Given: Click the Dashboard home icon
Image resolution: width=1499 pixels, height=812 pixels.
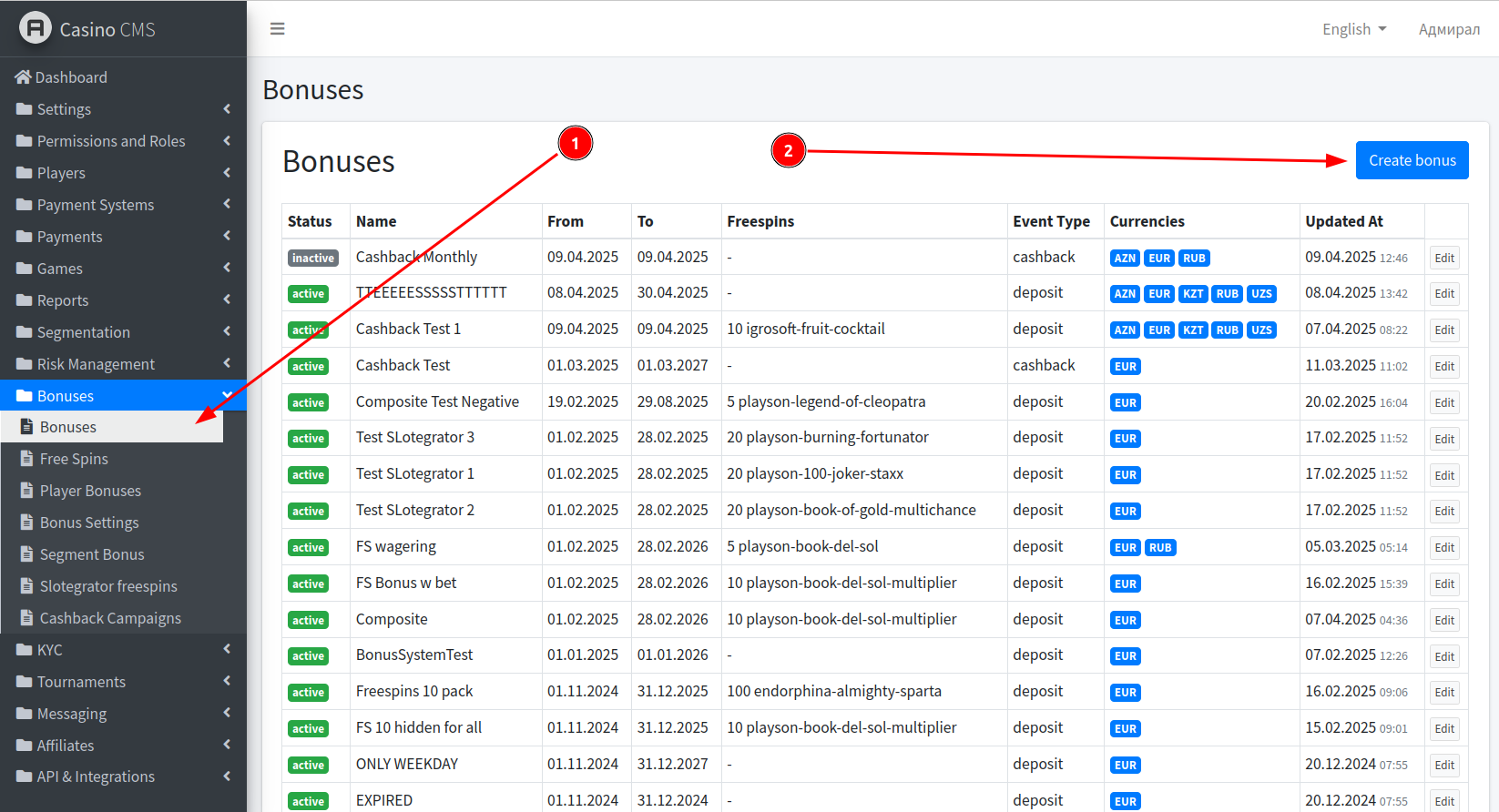Looking at the screenshot, I should [x=23, y=77].
